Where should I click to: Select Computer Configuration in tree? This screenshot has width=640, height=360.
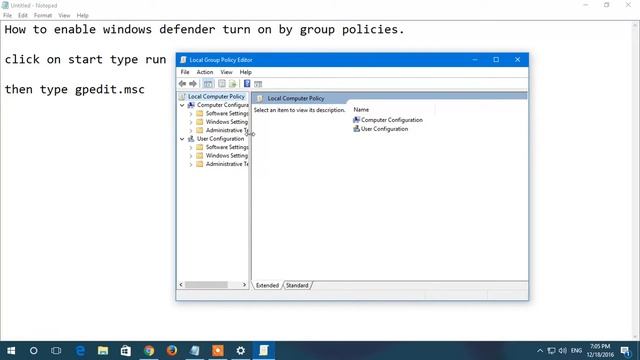pyautogui.click(x=222, y=105)
